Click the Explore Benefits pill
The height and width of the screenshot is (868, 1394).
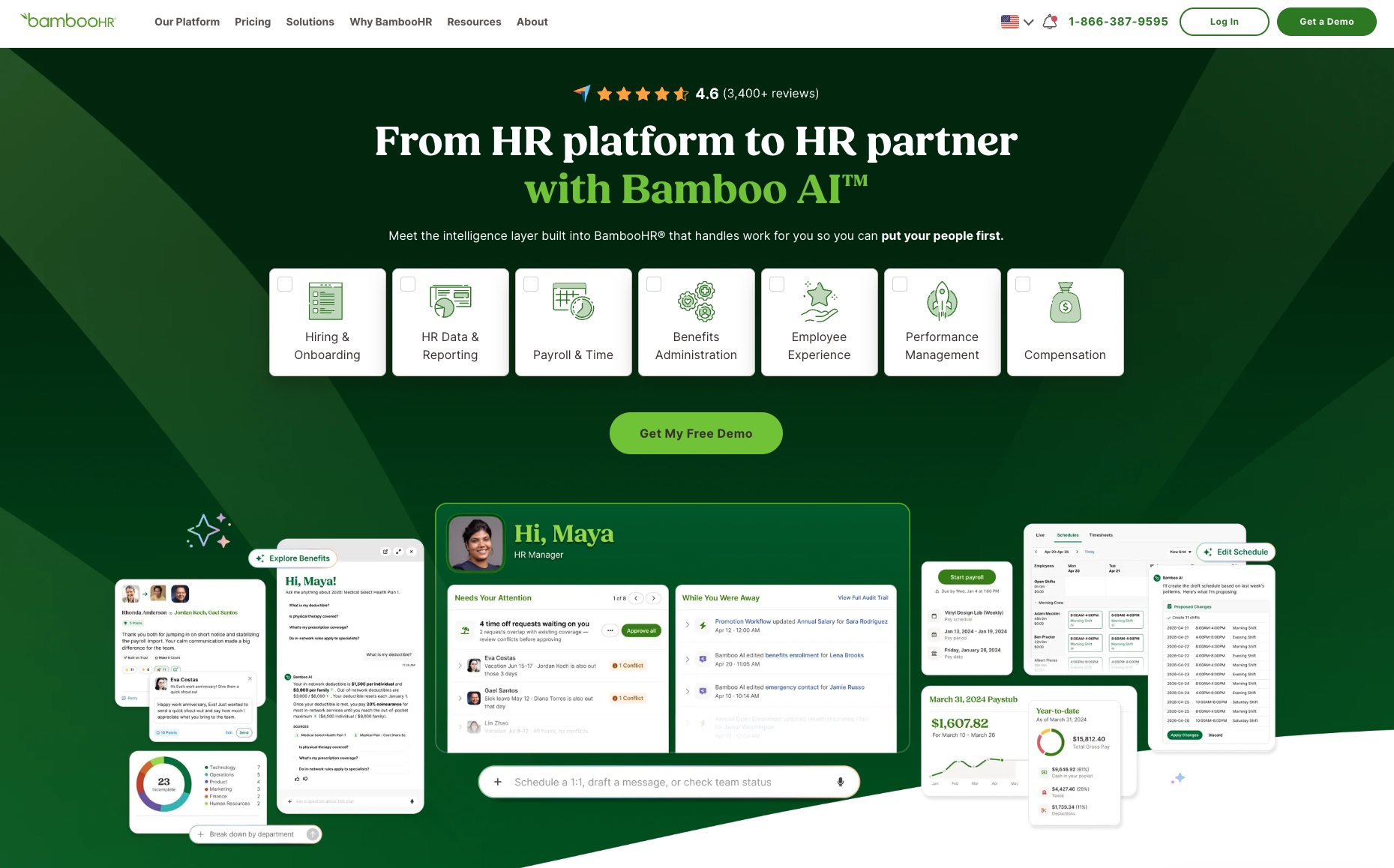(292, 558)
